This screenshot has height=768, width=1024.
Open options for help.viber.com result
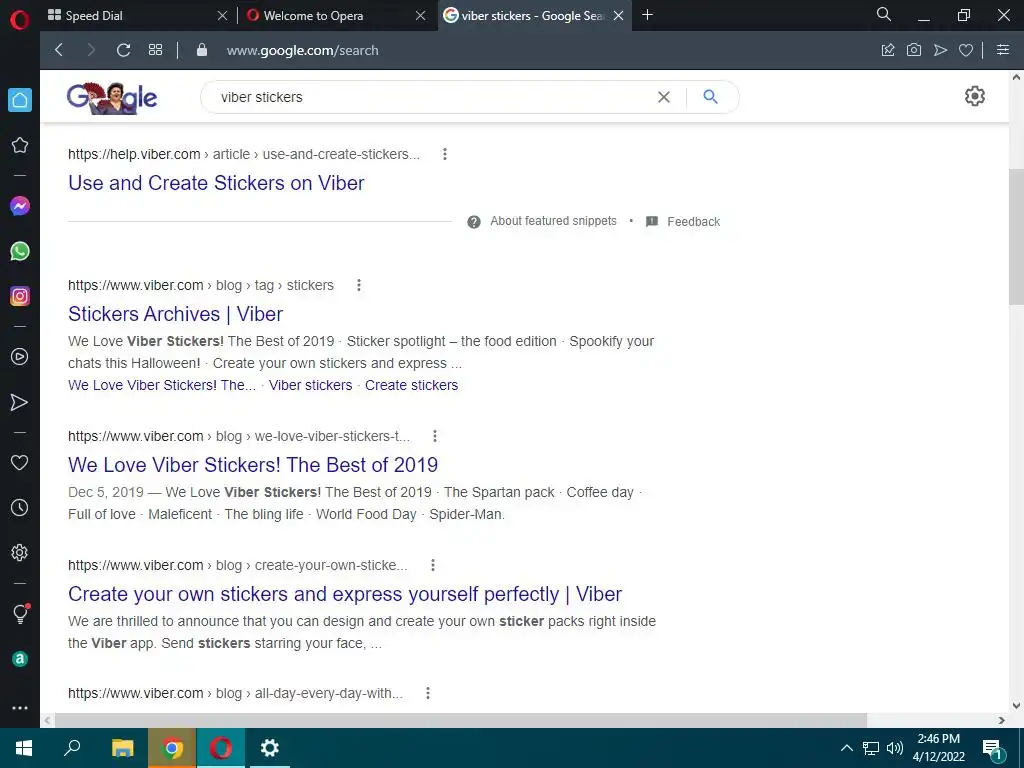[445, 154]
